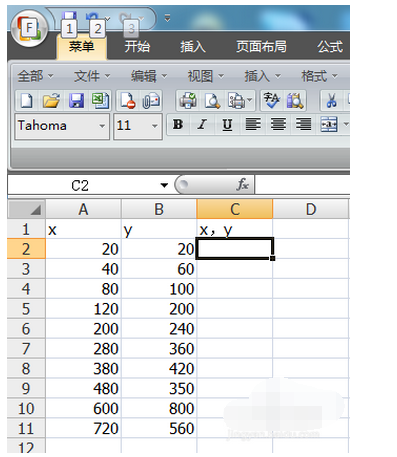Switch to the 开始 ribbon tab

pyautogui.click(x=137, y=47)
